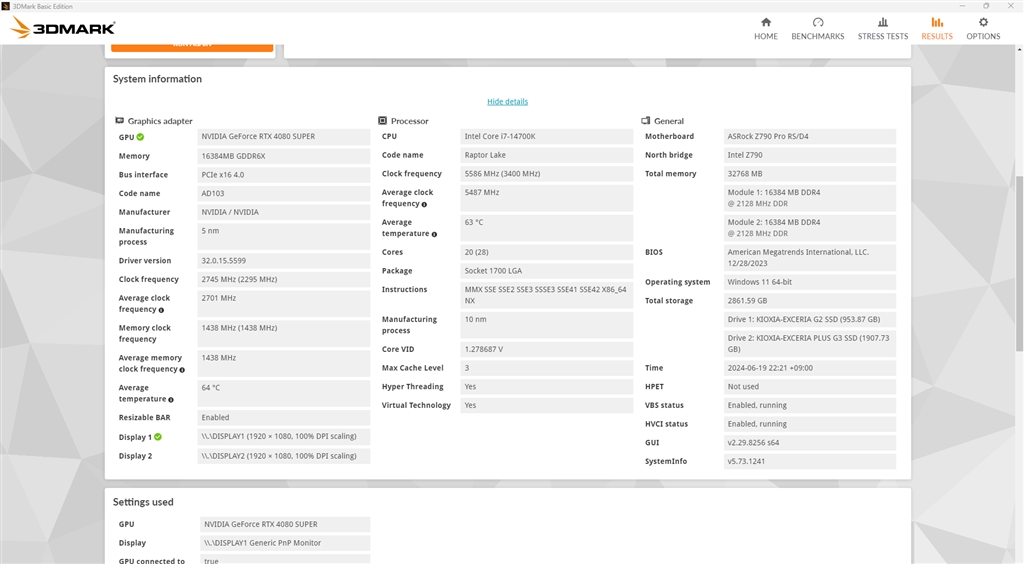Click the Module 1 16384 MB DDR4 entry
This screenshot has width=1024, height=564.
[x=810, y=198]
